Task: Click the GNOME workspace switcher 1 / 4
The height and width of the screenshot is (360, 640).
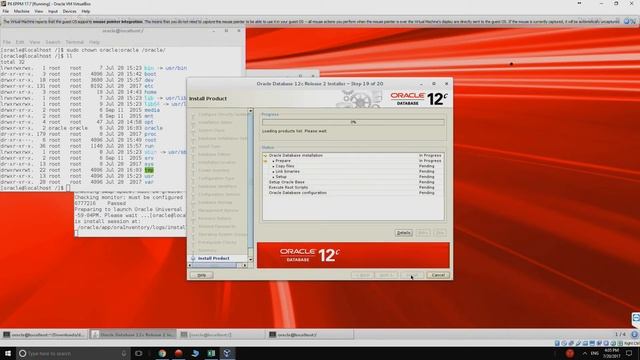Action: 620,335
